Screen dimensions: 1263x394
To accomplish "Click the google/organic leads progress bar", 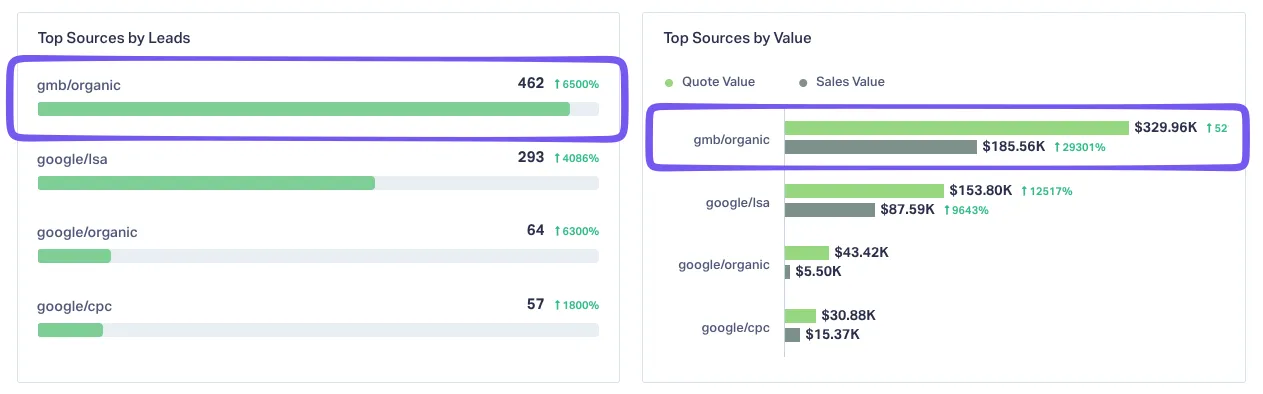I will 318,256.
